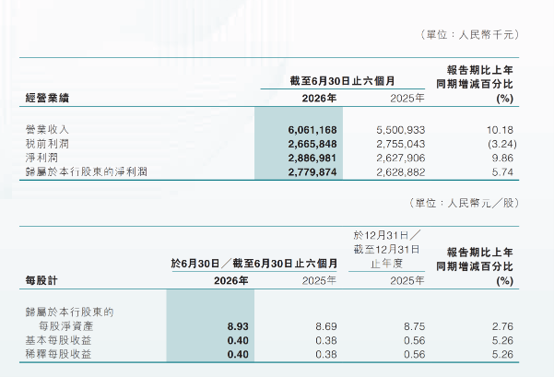Viewport: 554px width, 377px height.
Task: Click the negative change (3.24)
Action: point(502,144)
